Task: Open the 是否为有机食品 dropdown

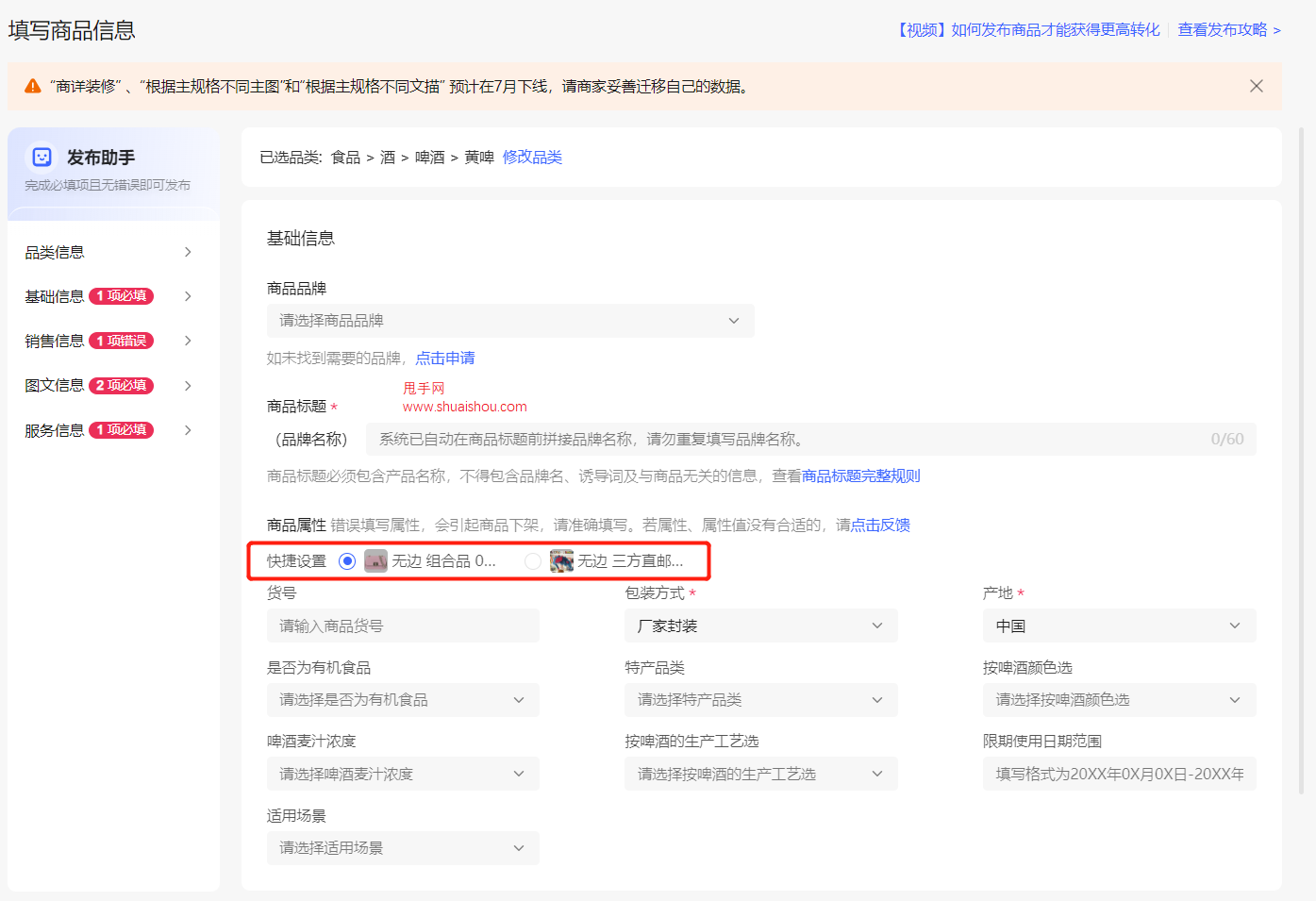Action: pyautogui.click(x=403, y=700)
